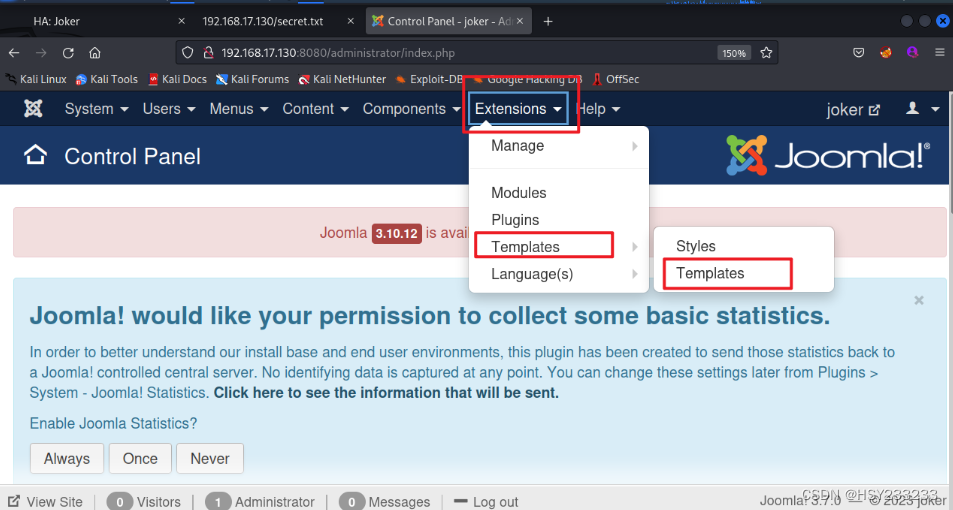This screenshot has width=953, height=510.
Task: Open the Menus dropdown menu
Action: 239,109
